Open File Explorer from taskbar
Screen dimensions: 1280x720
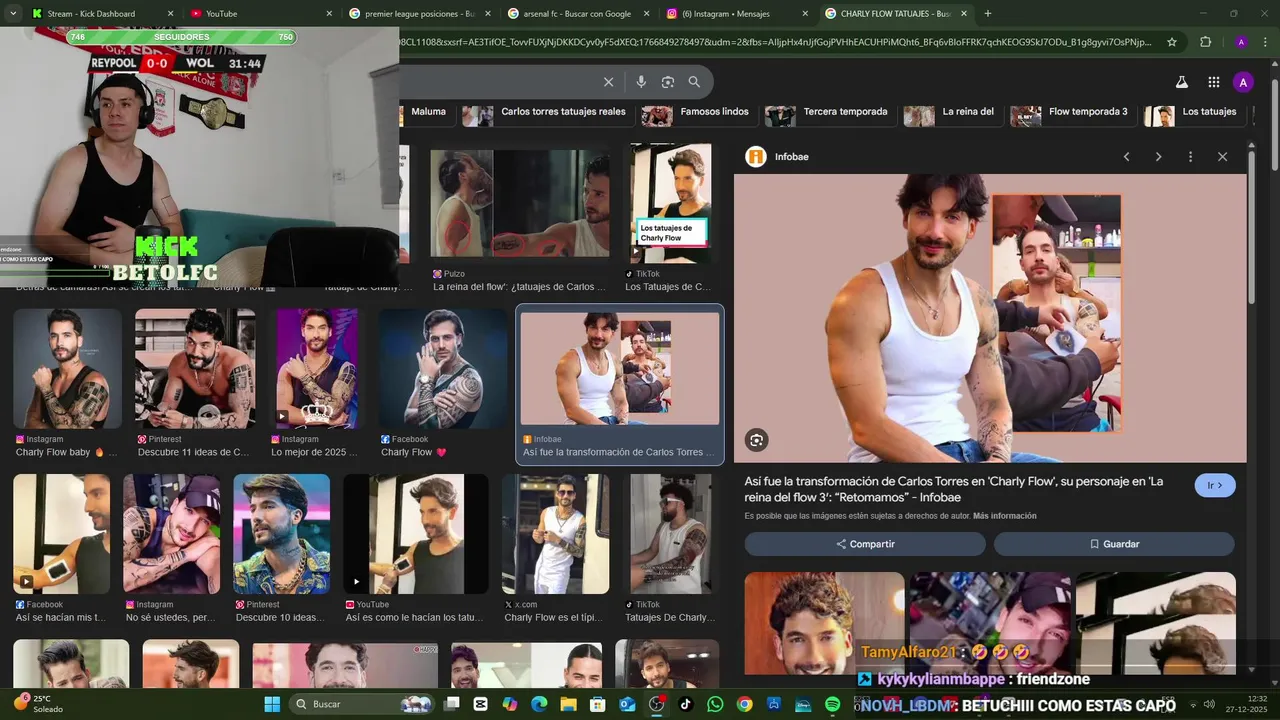point(569,704)
